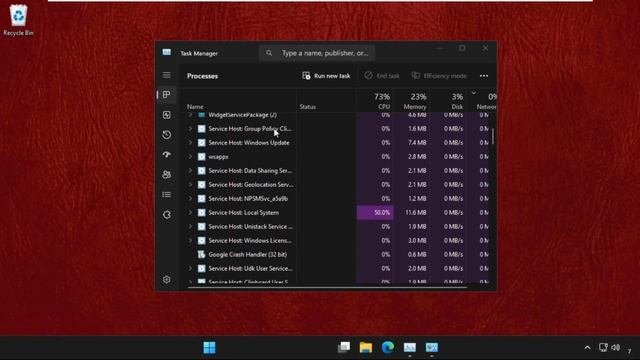The image size is (640, 360).
Task: Expand Service Host: Windows Update
Action: coord(190,143)
